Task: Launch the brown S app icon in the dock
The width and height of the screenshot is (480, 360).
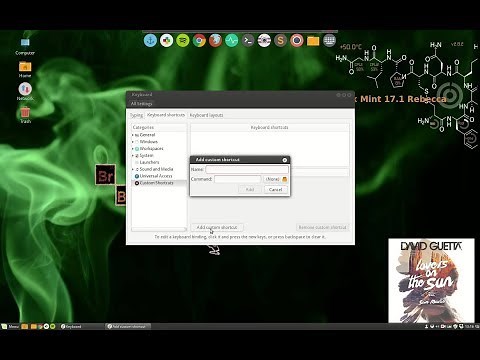Action: coord(280,41)
